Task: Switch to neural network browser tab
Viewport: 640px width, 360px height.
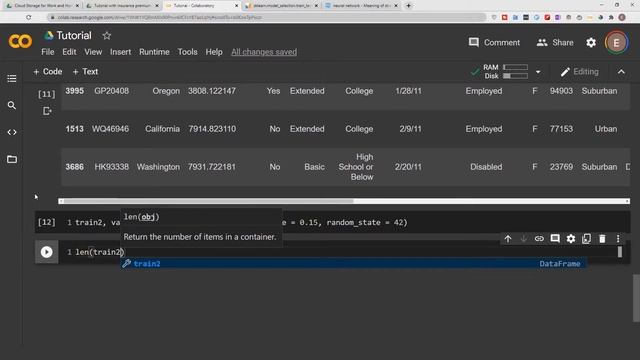Action: [x=361, y=6]
